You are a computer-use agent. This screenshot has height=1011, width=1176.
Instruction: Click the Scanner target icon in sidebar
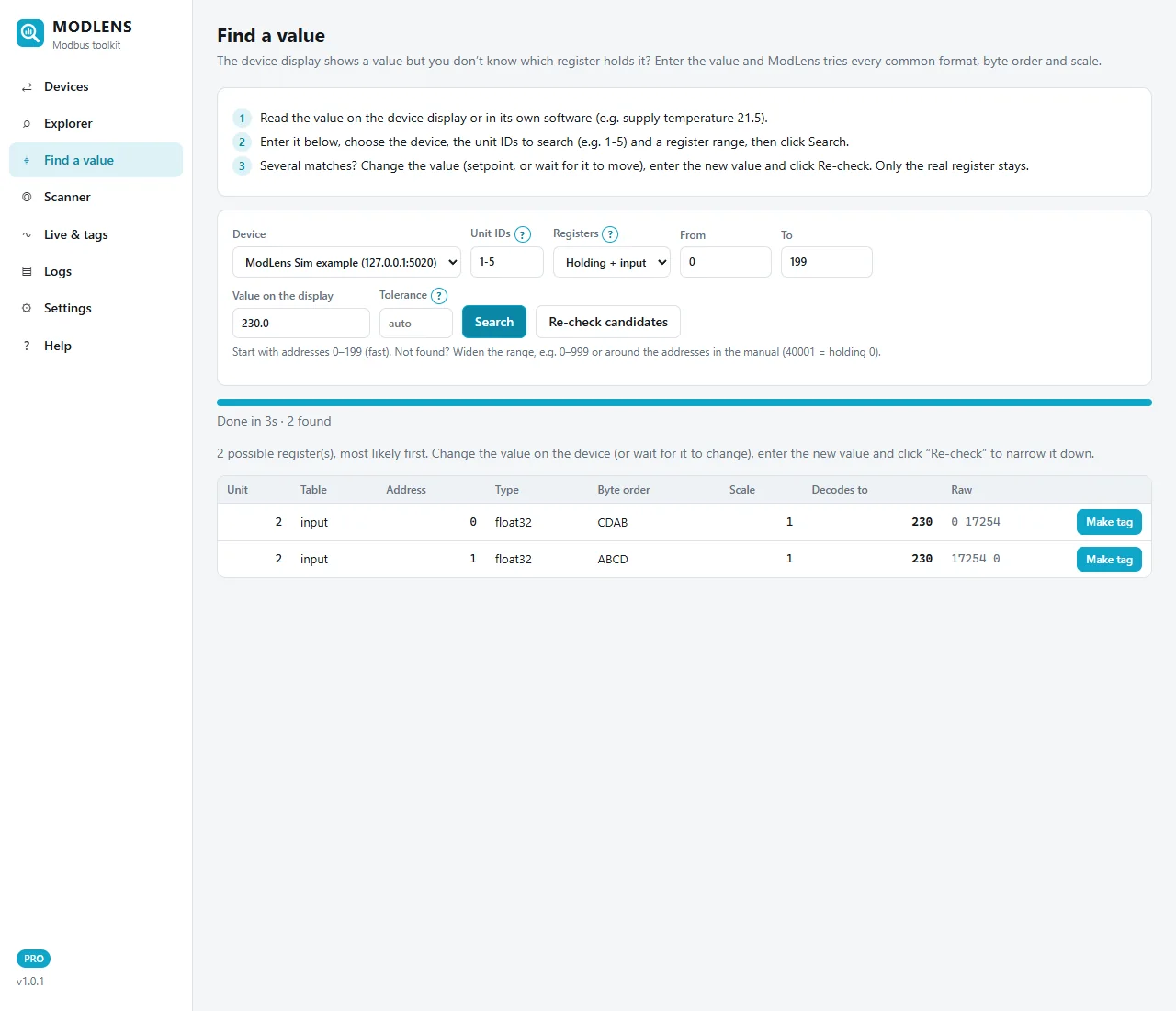27,197
